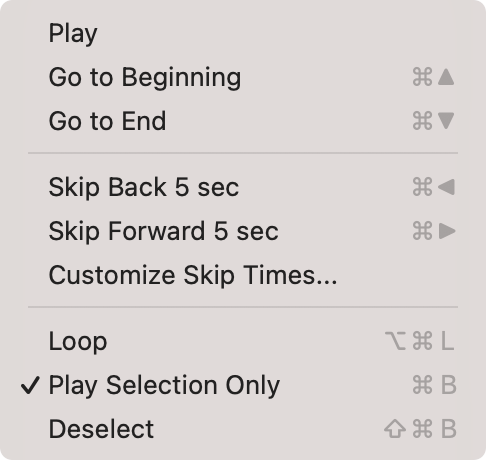This screenshot has height=460, width=486.
Task: Click the L shortcut letter on Loop row
Action: click(x=447, y=341)
